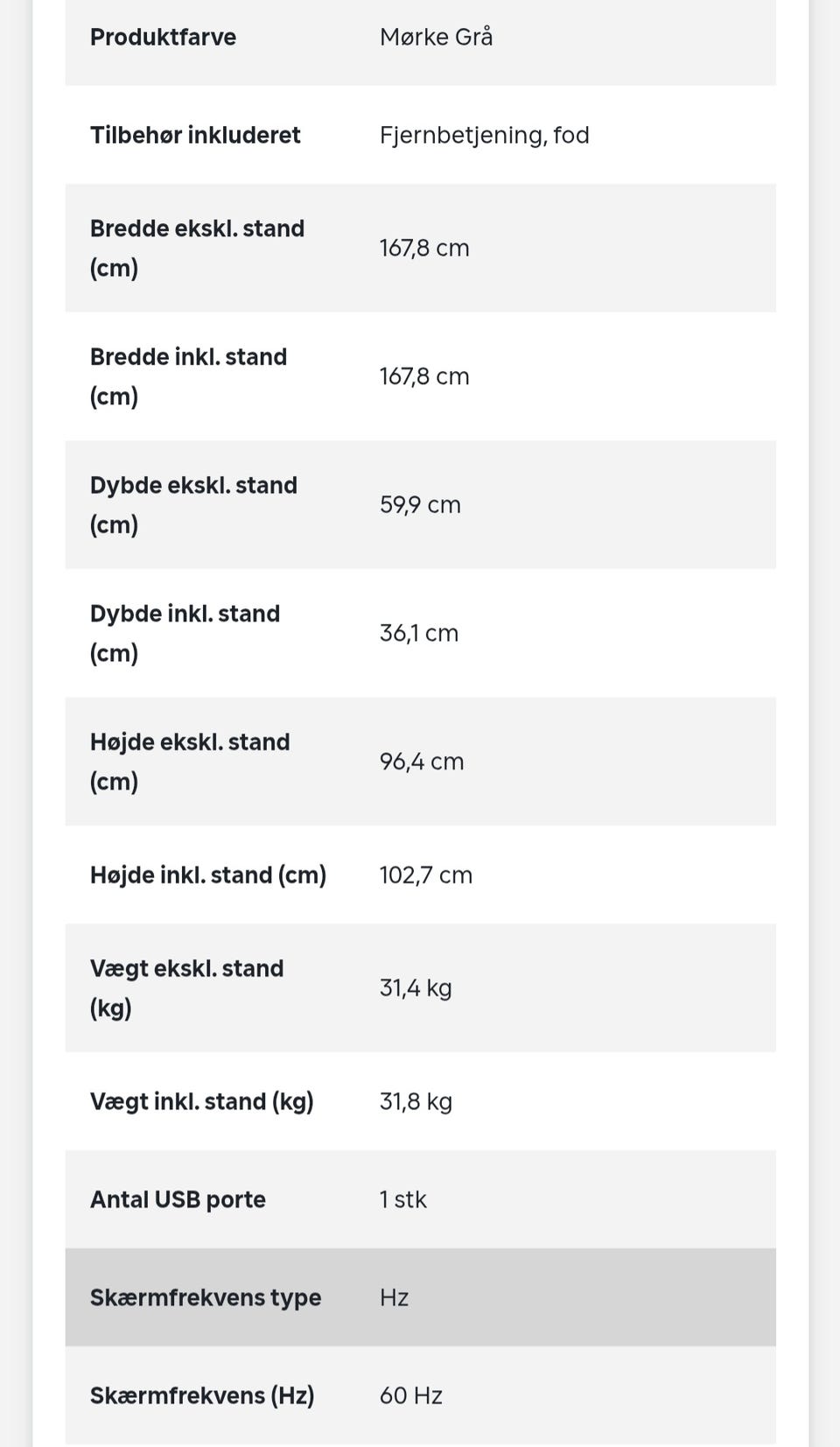Click the Højde ekskl. stand row label
840x1447 pixels.
[190, 761]
